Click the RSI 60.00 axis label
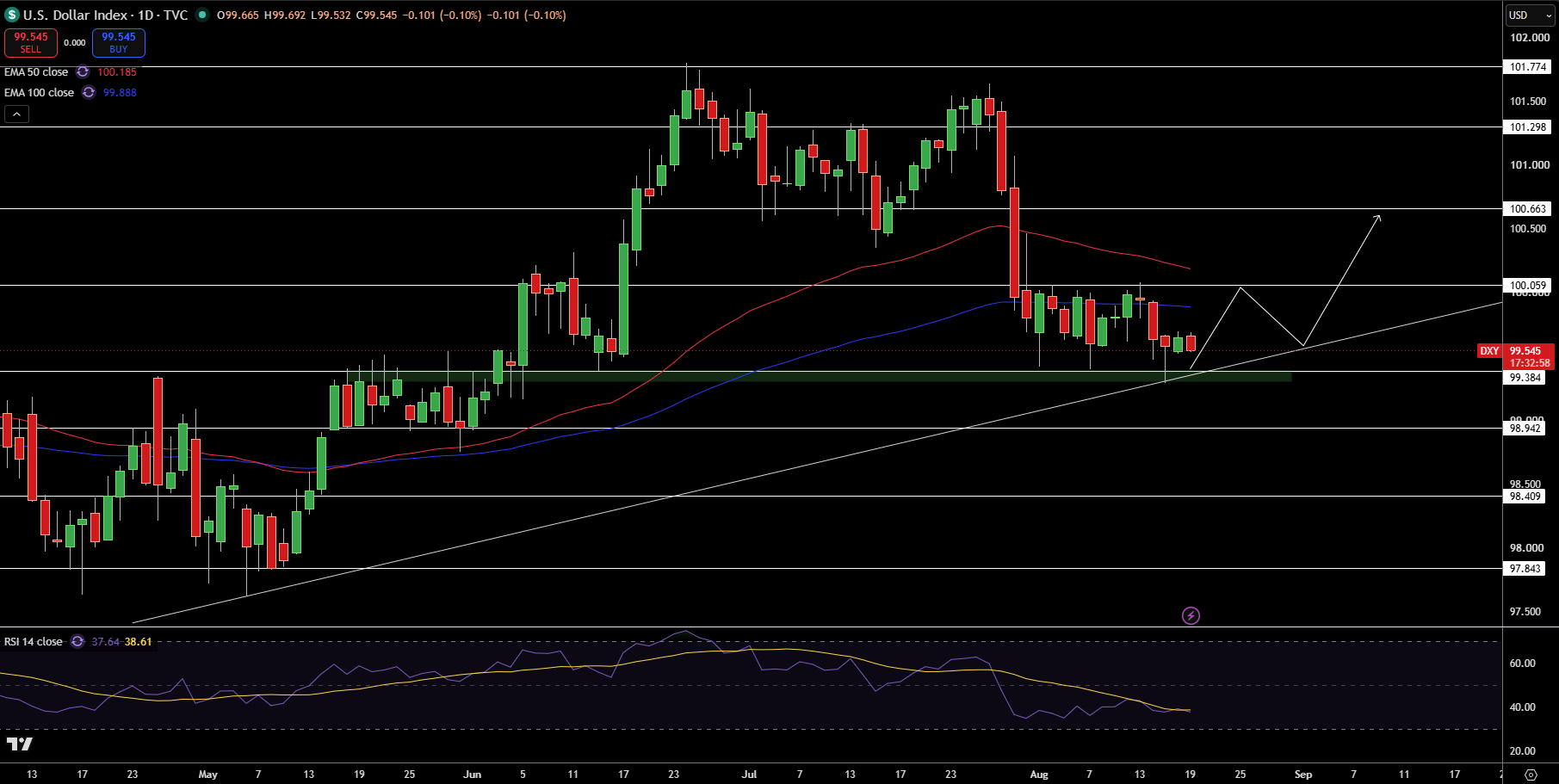This screenshot has width=1559, height=784. tap(1523, 664)
